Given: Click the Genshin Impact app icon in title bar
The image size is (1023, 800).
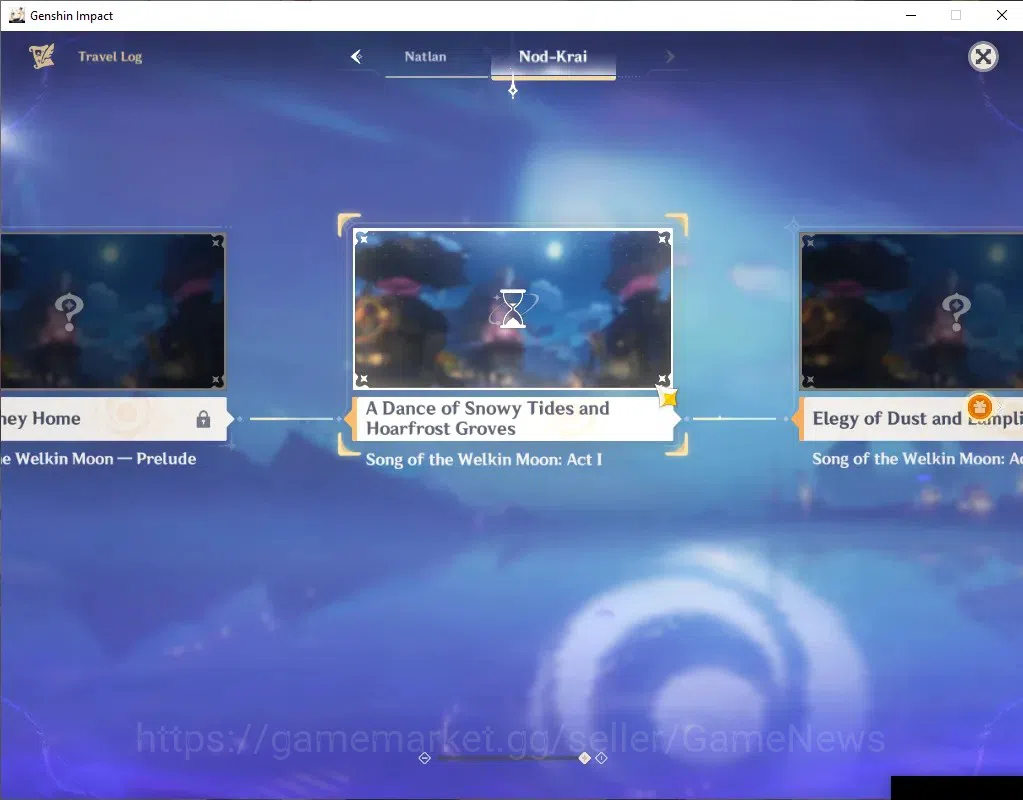Looking at the screenshot, I should pos(16,15).
